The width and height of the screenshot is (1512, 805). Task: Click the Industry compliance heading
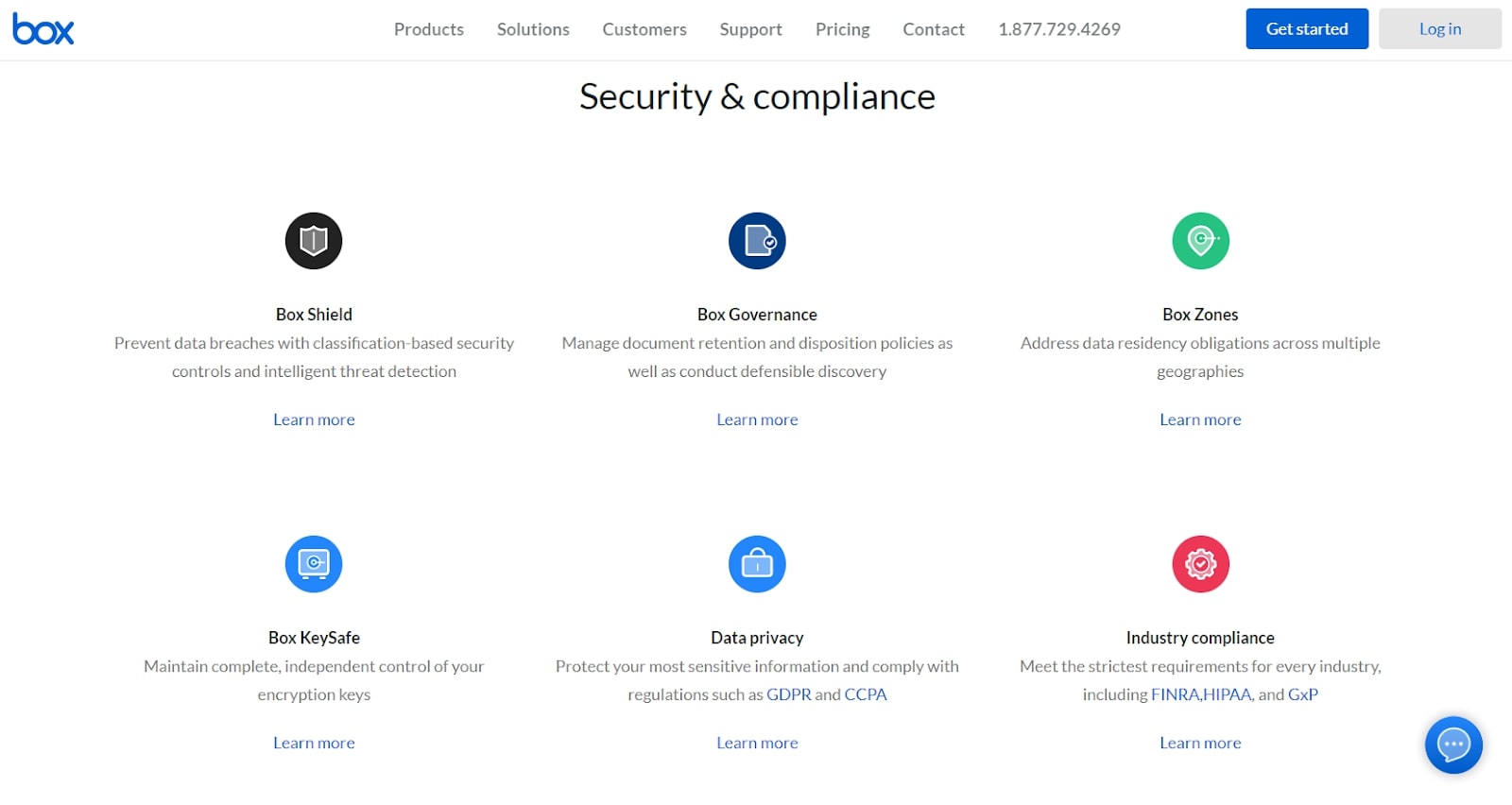(1200, 638)
